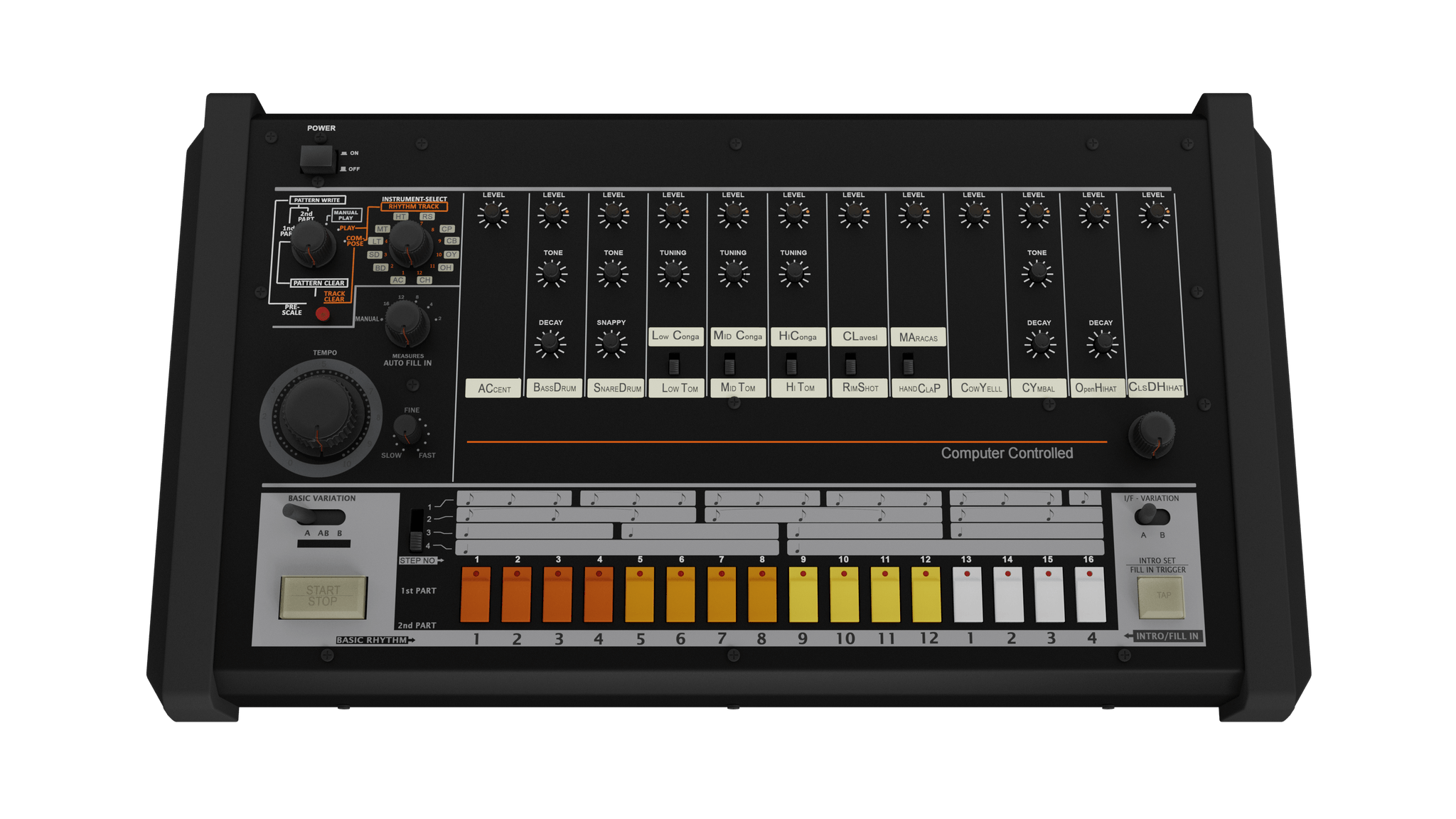Hit the TAP intro set button
The width and height of the screenshot is (1456, 819).
pos(1161,596)
